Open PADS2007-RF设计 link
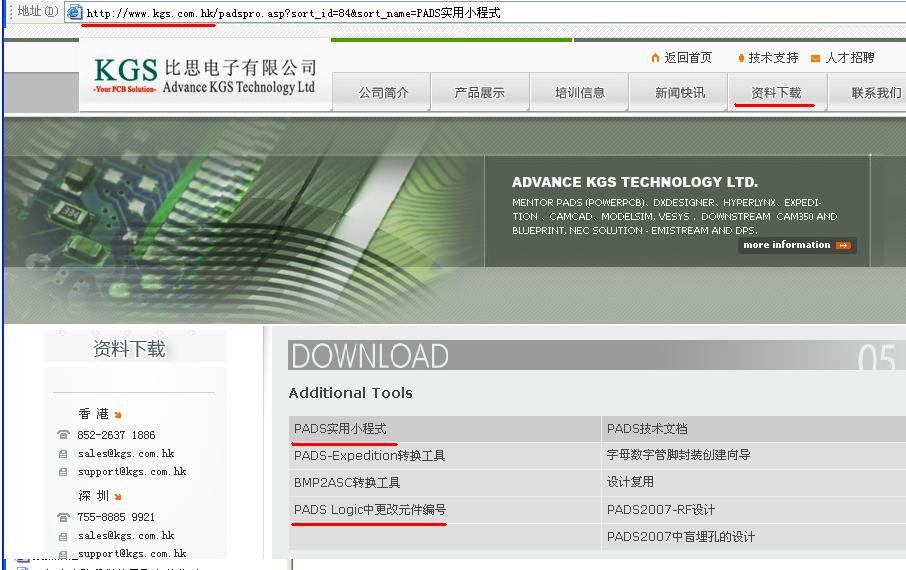Image resolution: width=906 pixels, height=570 pixels. tap(660, 510)
